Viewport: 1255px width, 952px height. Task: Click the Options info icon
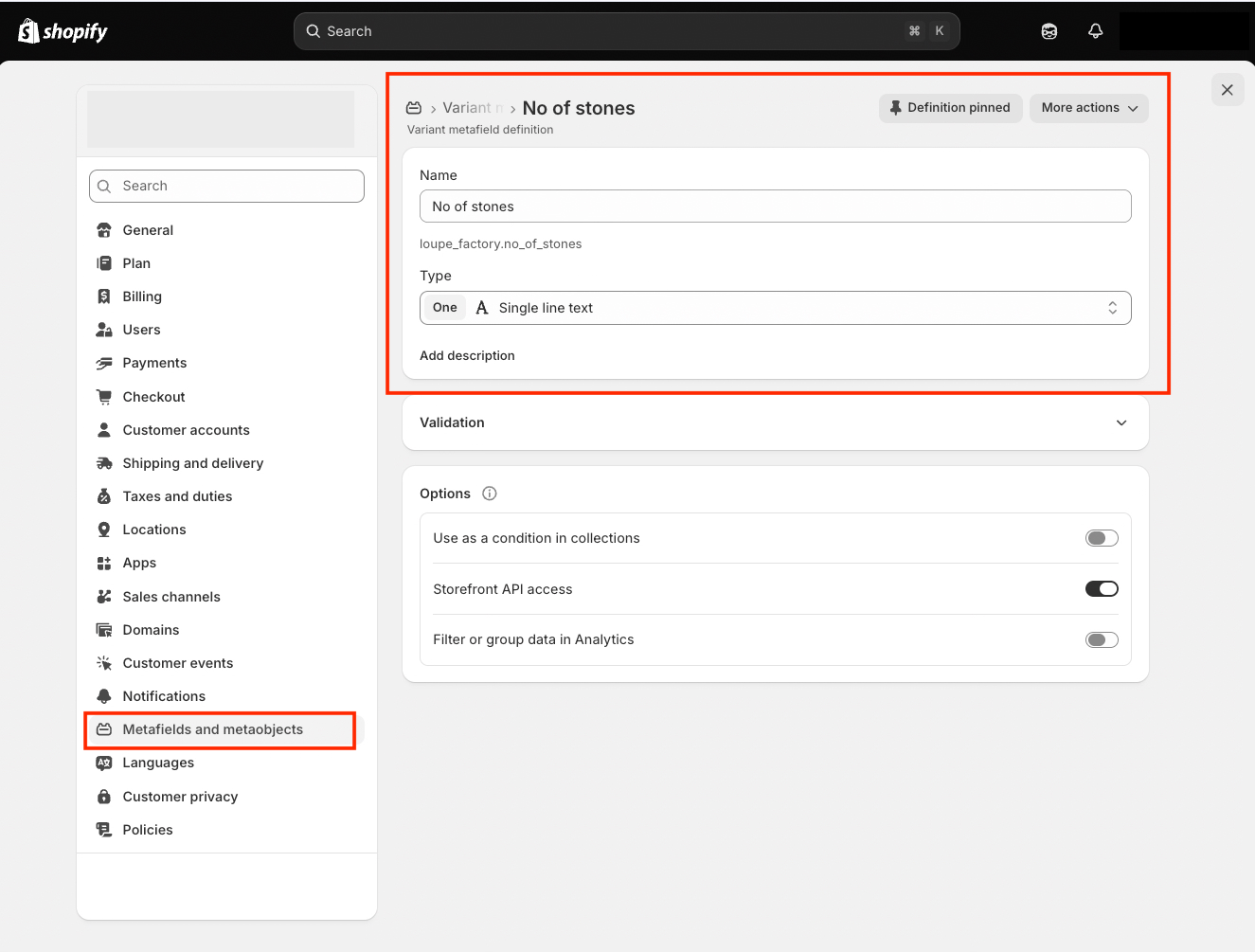coord(490,494)
